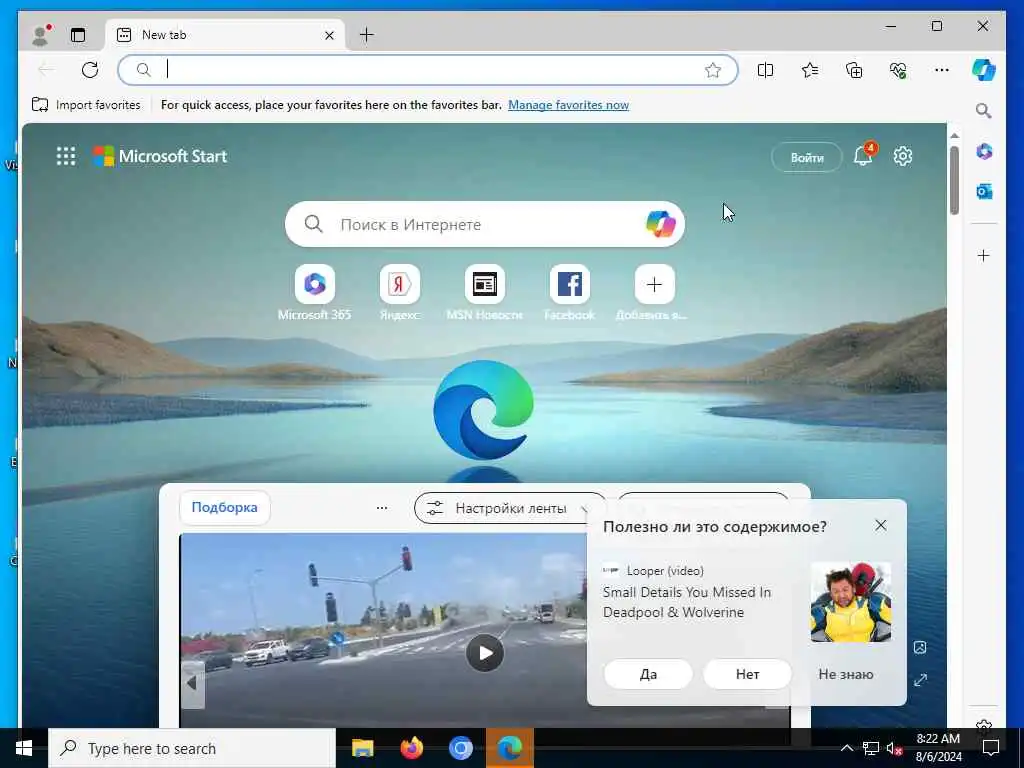Click the Войти sign-in button

[807, 157]
